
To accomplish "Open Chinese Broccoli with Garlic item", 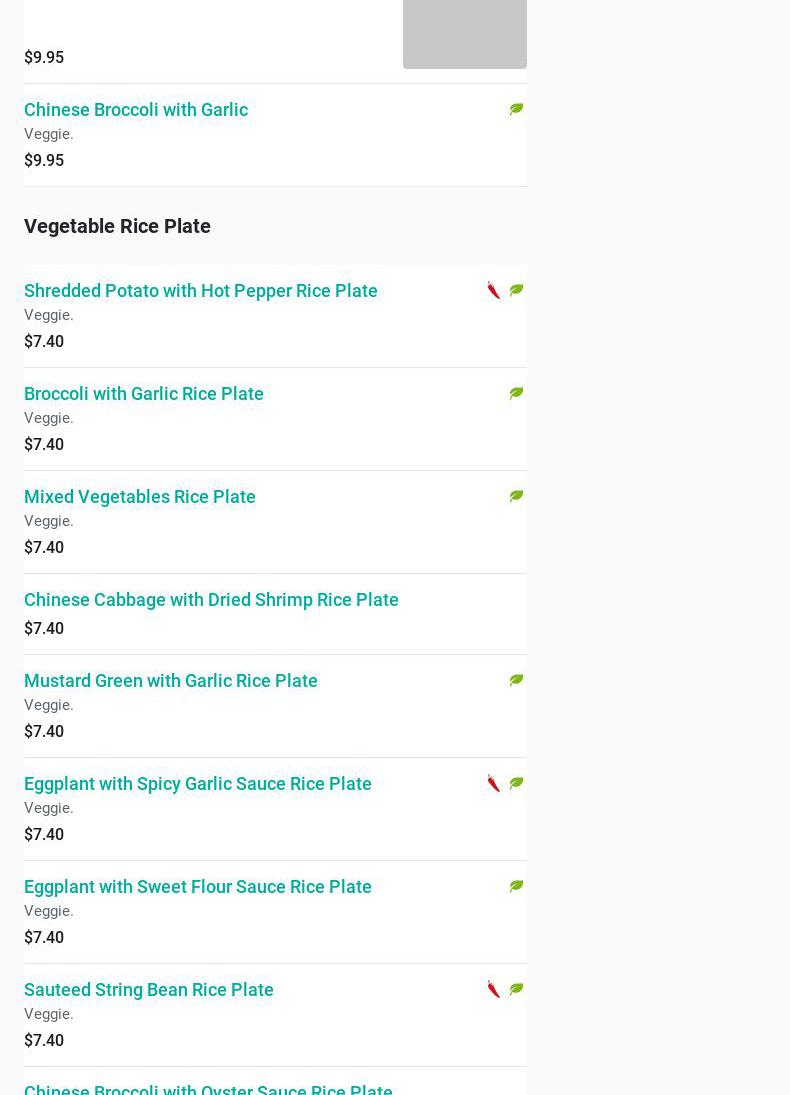I will click(136, 109).
